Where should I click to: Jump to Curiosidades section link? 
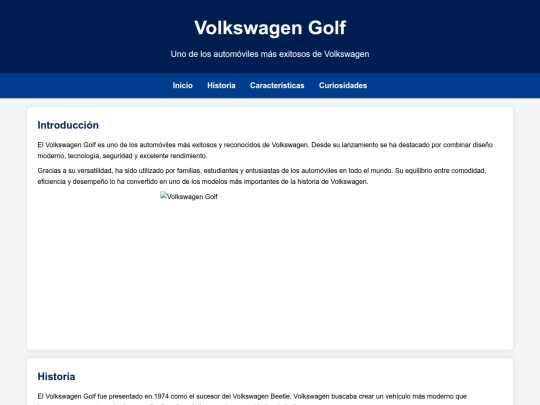point(343,85)
